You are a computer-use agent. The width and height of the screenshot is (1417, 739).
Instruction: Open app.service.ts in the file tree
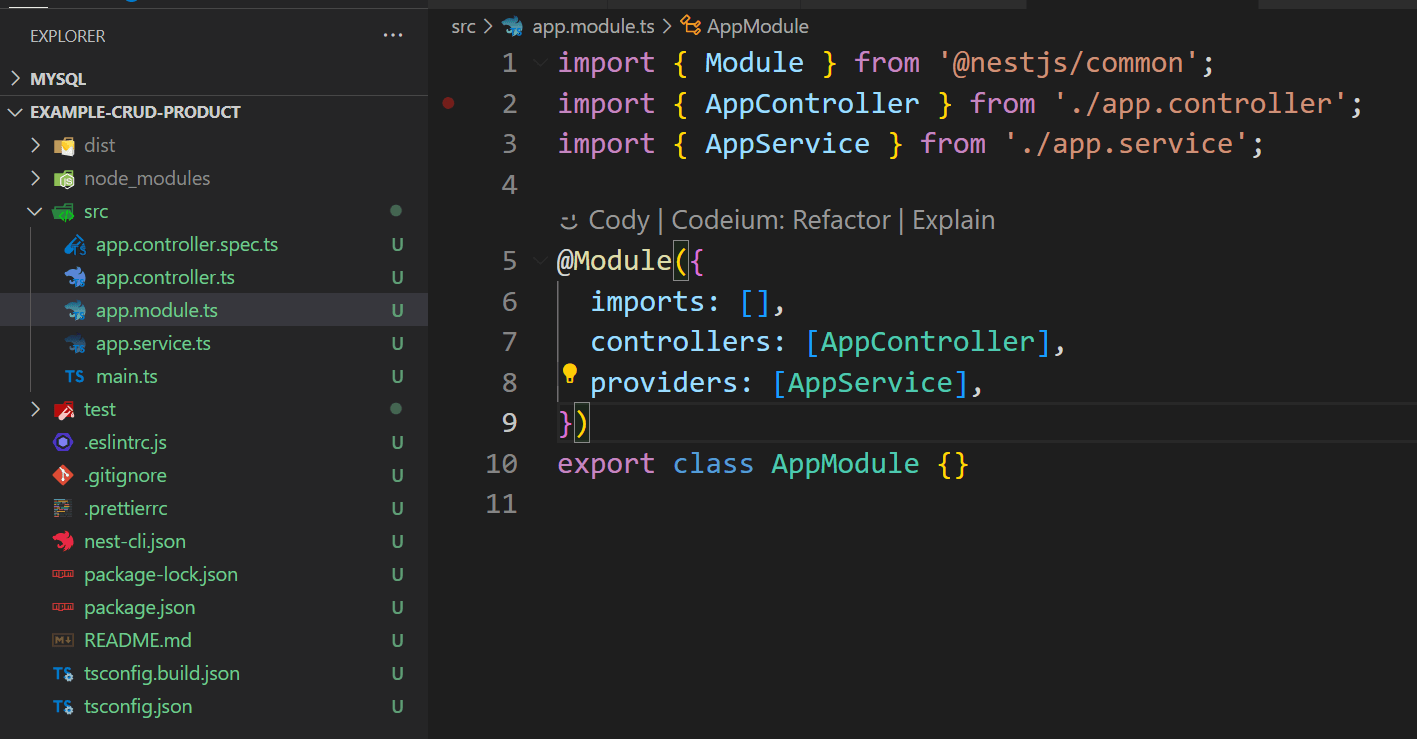153,344
